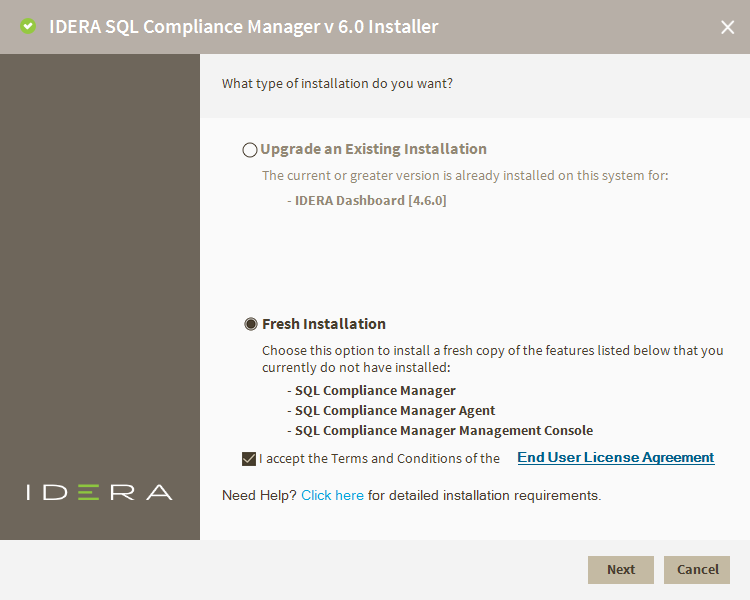Uncheck the accept Terms and Conditions checkbox
The image size is (750, 600).
tap(249, 459)
